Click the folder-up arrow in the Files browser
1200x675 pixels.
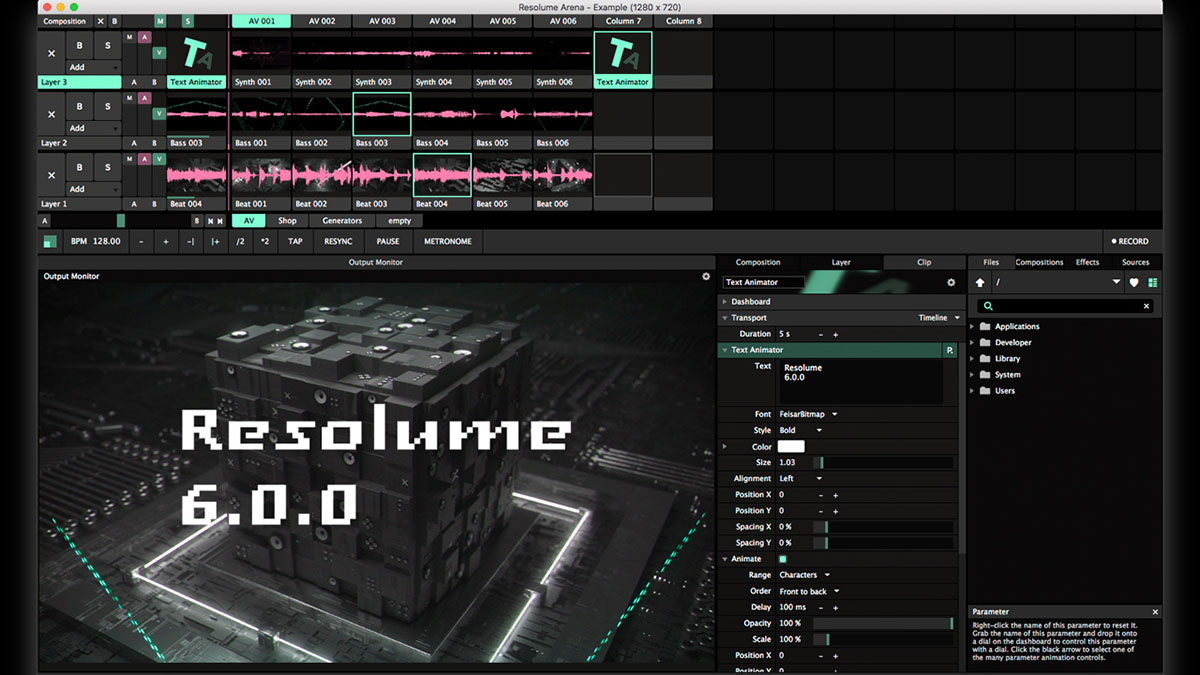(980, 282)
